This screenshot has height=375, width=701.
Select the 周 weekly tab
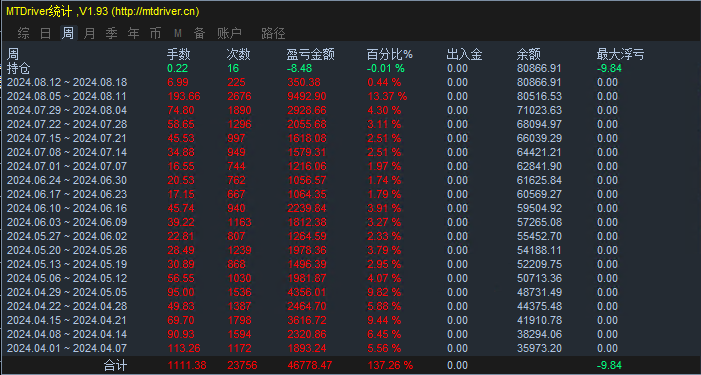(x=68, y=33)
